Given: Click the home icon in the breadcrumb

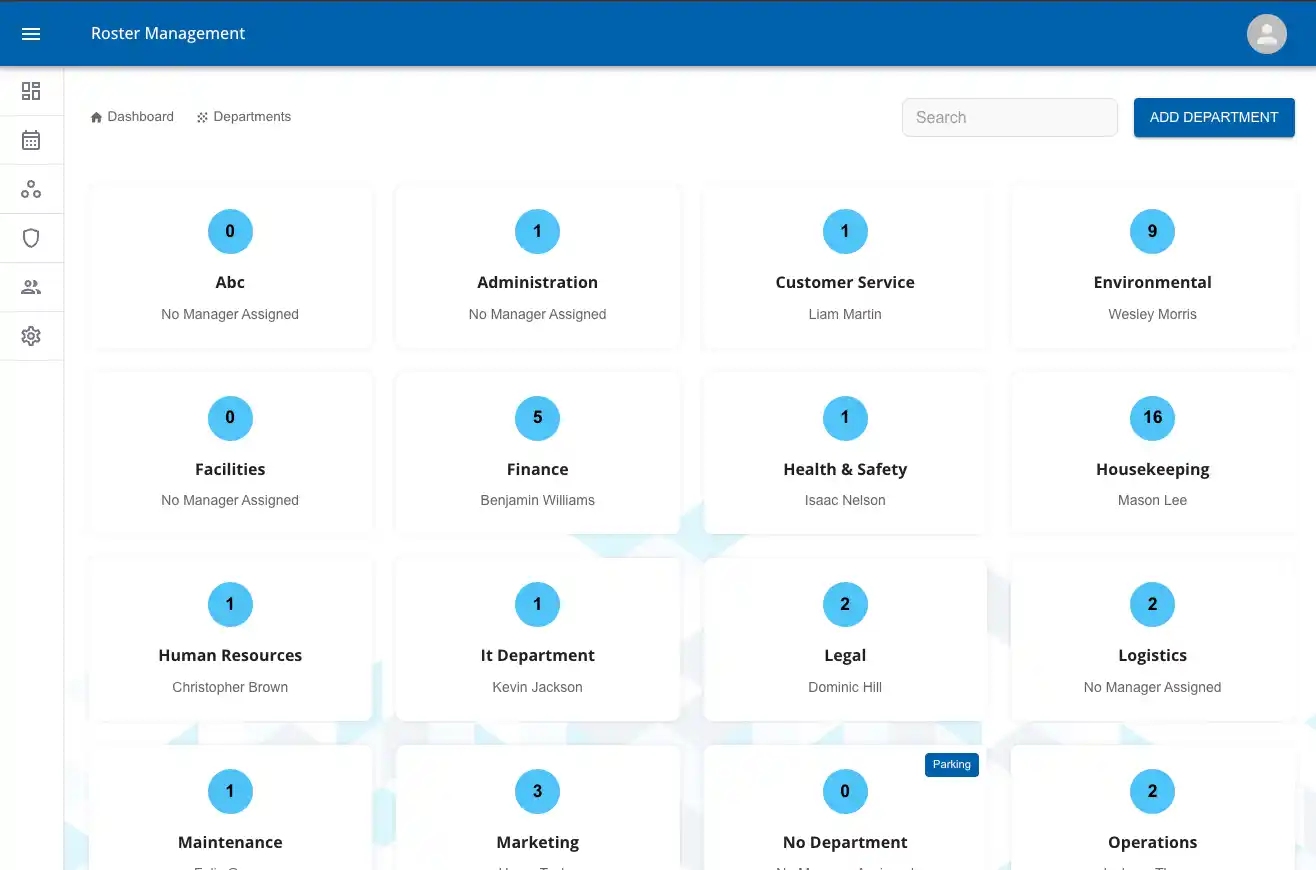Looking at the screenshot, I should click(95, 116).
